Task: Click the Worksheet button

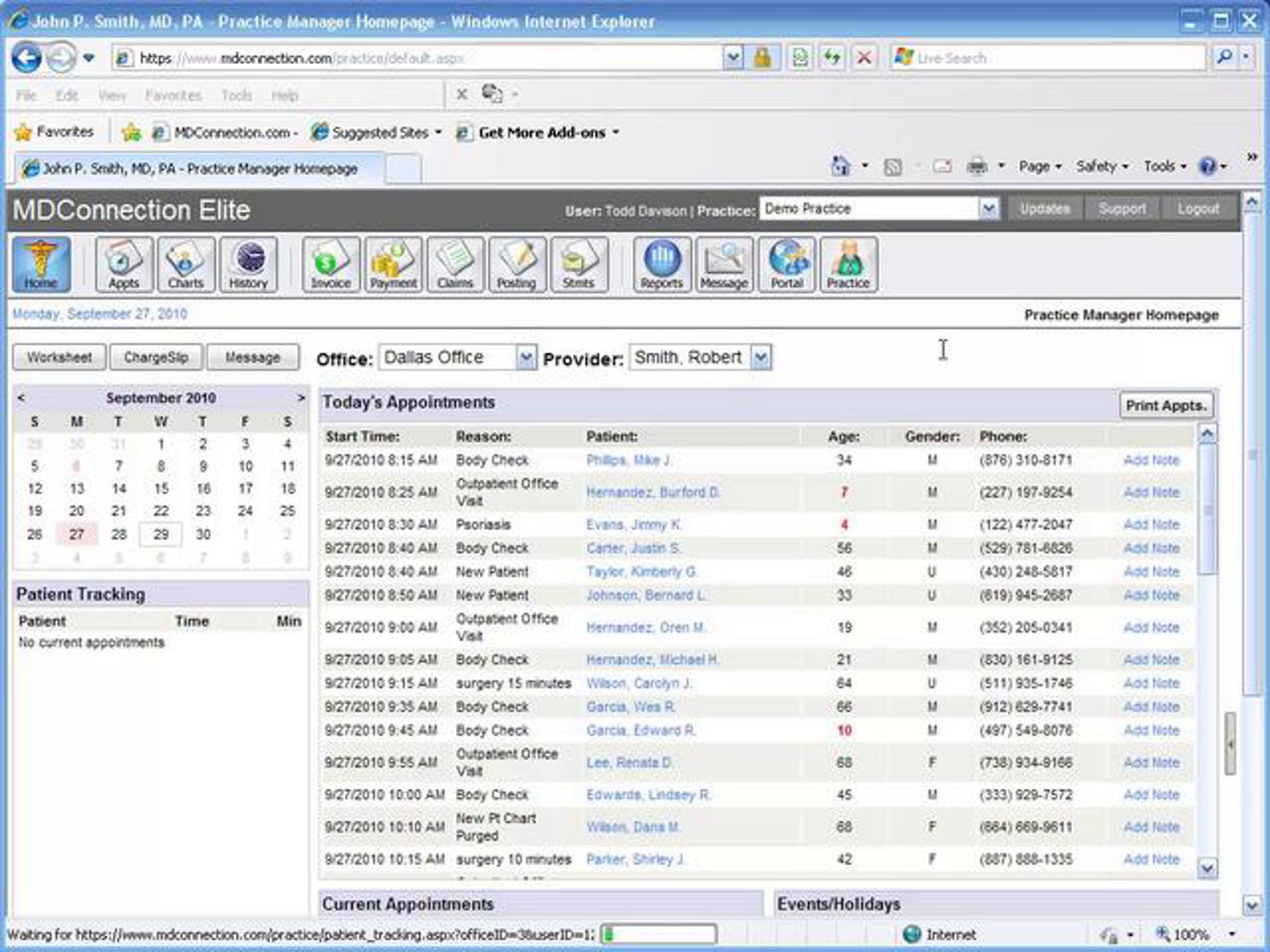Action: coord(59,358)
